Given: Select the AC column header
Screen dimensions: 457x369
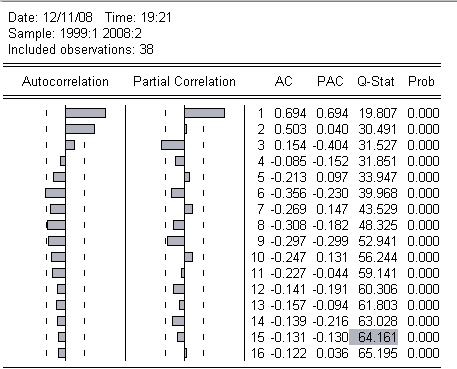Looking at the screenshot, I should pyautogui.click(x=284, y=81).
